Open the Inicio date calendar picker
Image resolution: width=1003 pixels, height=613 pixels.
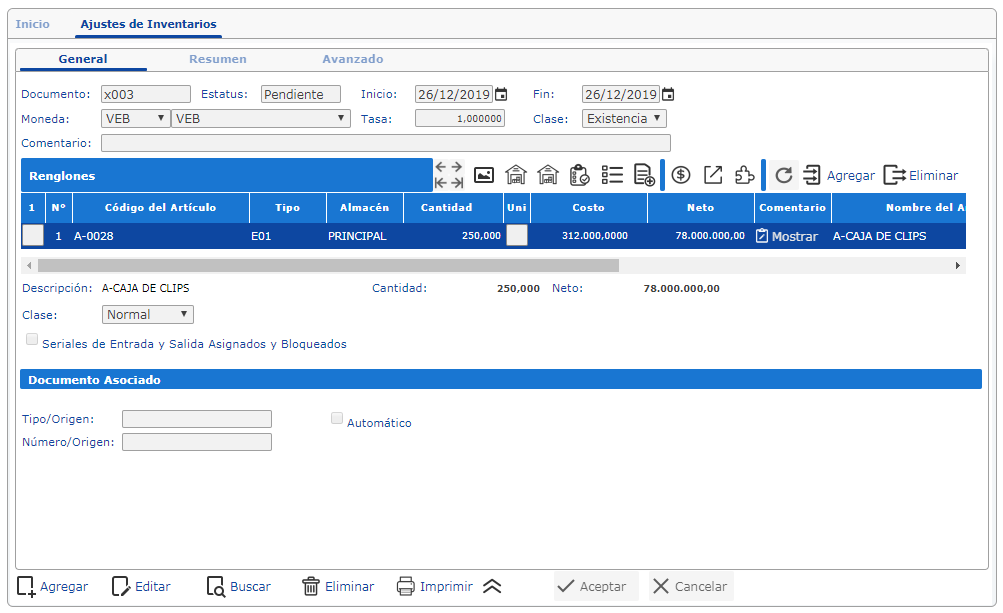pyautogui.click(x=501, y=94)
